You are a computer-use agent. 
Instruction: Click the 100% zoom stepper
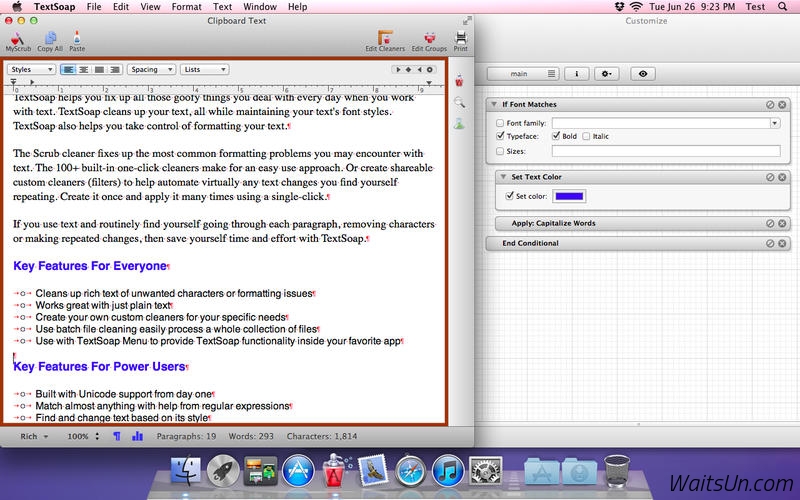[x=97, y=436]
